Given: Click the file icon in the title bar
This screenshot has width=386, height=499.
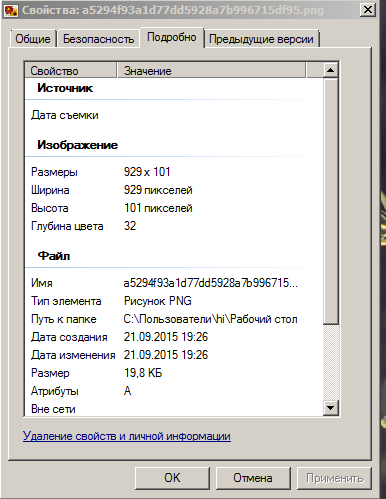Looking at the screenshot, I should click(11, 10).
